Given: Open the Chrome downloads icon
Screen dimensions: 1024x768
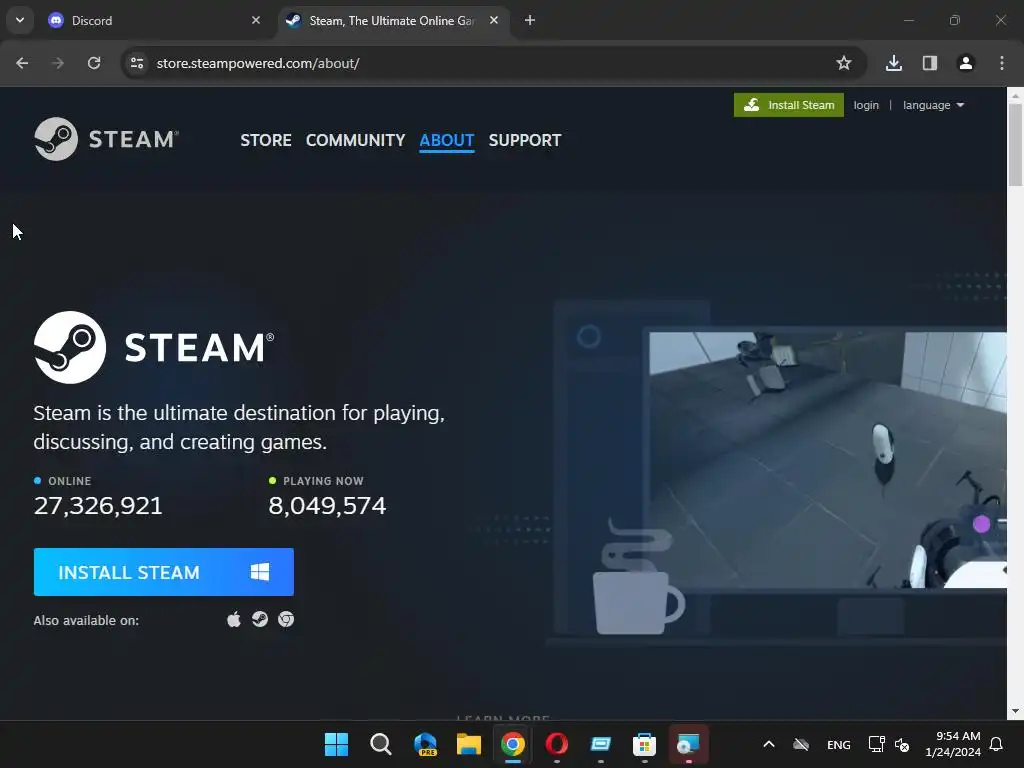Looking at the screenshot, I should 894,63.
